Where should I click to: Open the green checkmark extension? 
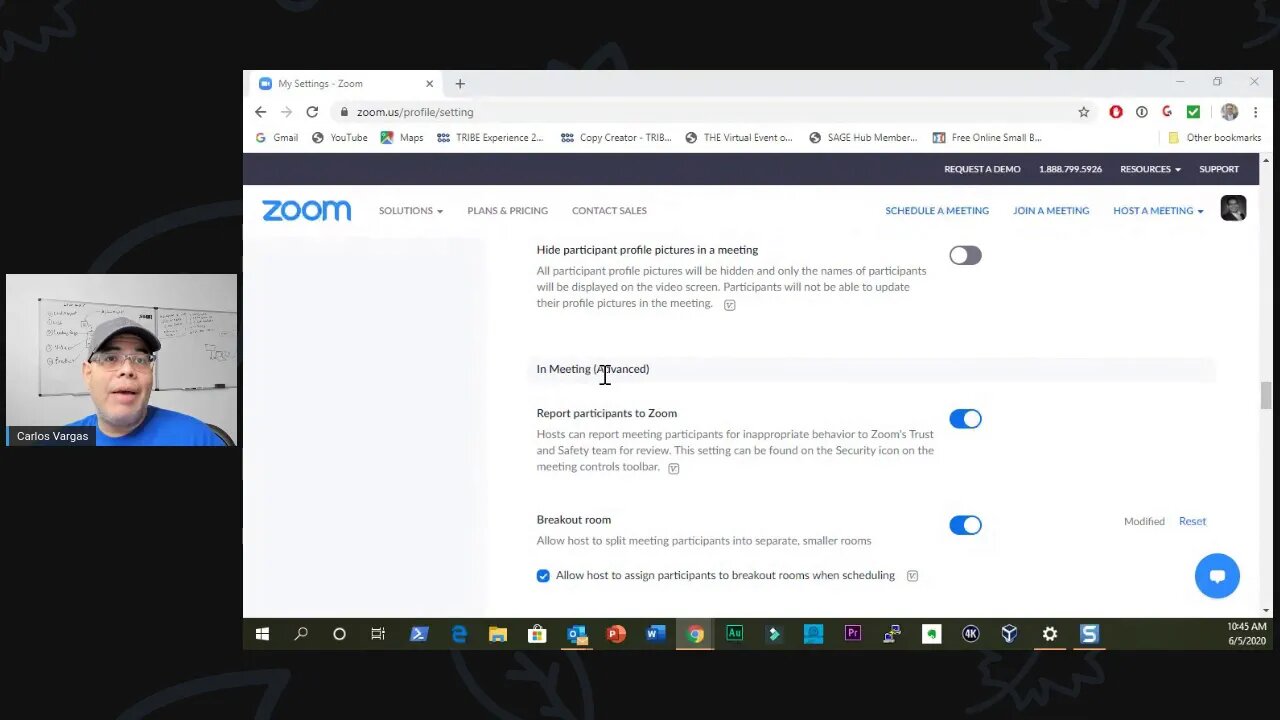coord(1193,112)
